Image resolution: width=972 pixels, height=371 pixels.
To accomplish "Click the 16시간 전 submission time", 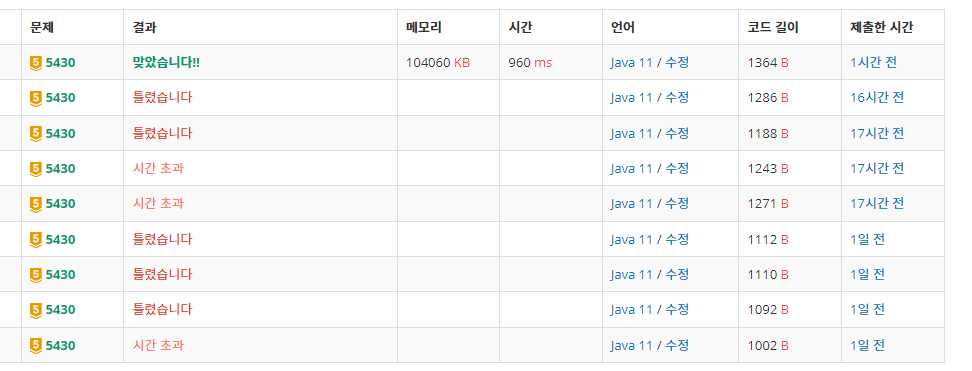I will pyautogui.click(x=877, y=98).
